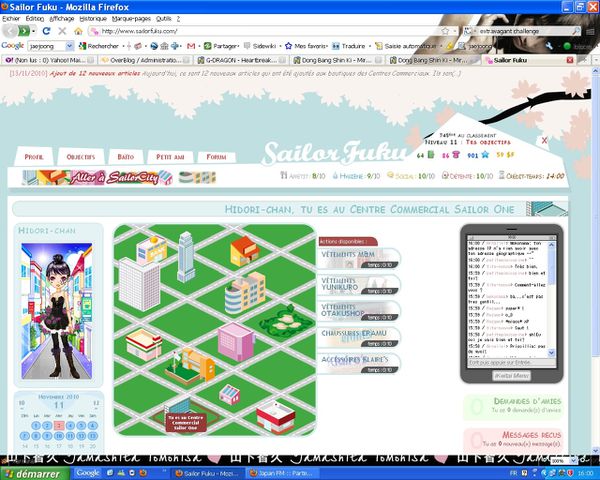The width and height of the screenshot is (600, 480).
Task: Choose the Vêtements M&M action
Action: 359,258
